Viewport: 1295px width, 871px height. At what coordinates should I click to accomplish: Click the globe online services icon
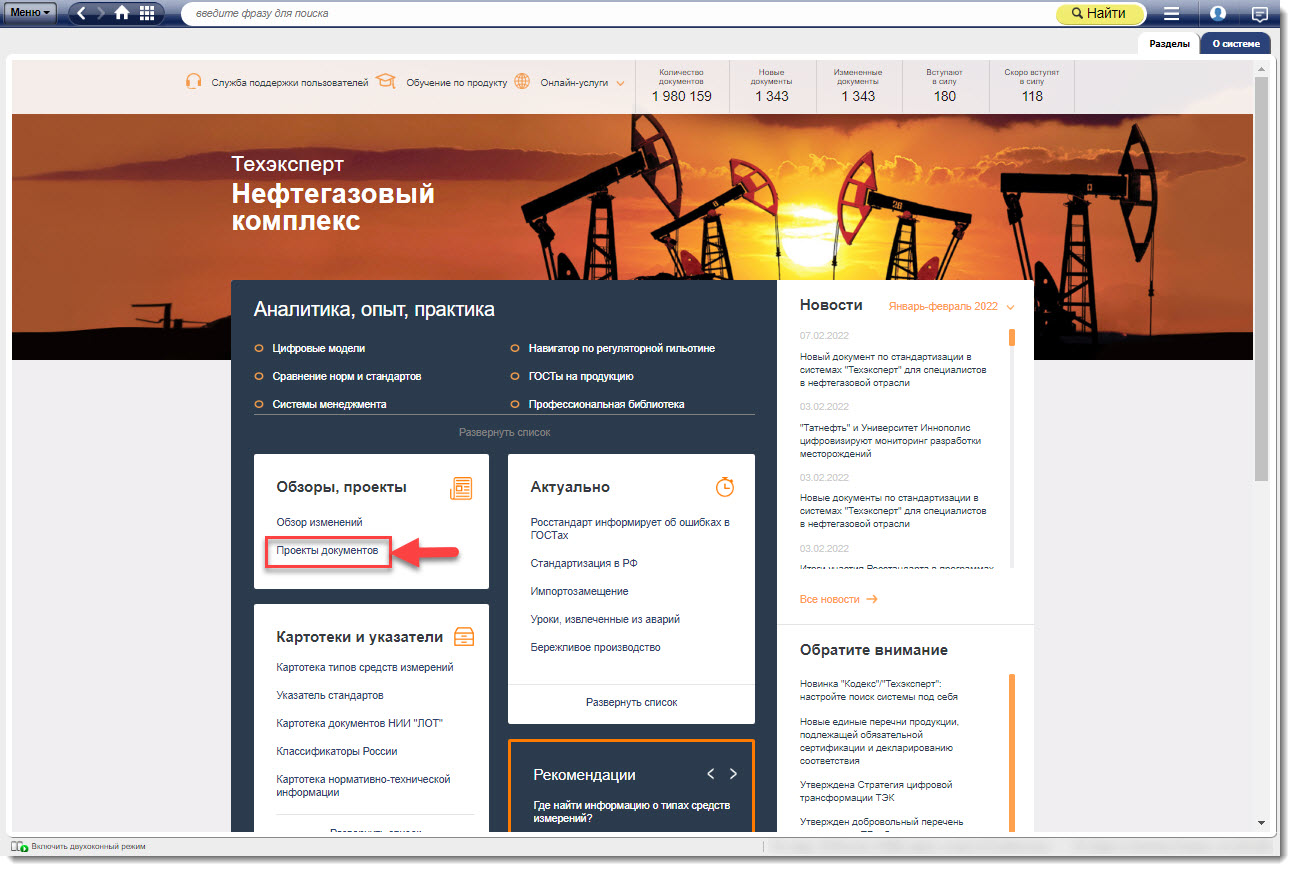(522, 82)
